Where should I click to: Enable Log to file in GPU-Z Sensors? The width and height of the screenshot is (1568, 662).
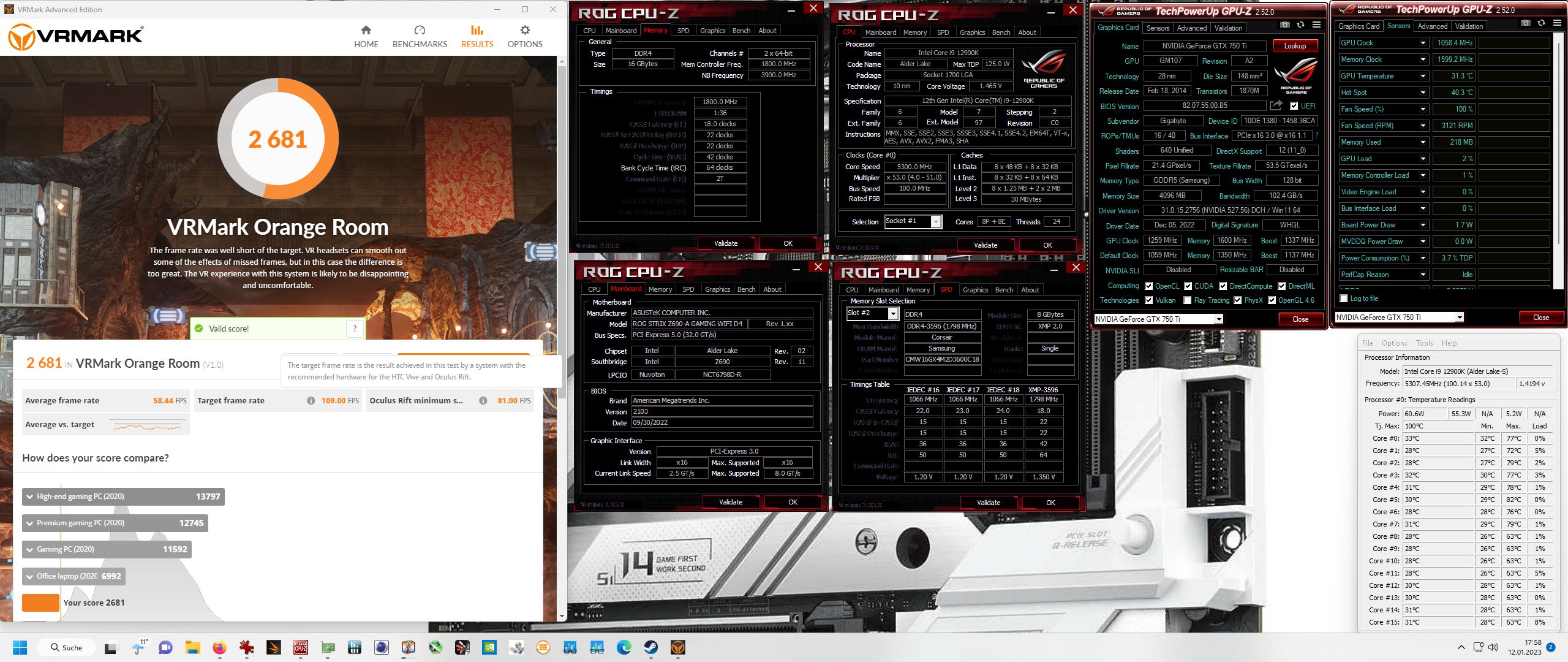pyautogui.click(x=1344, y=299)
